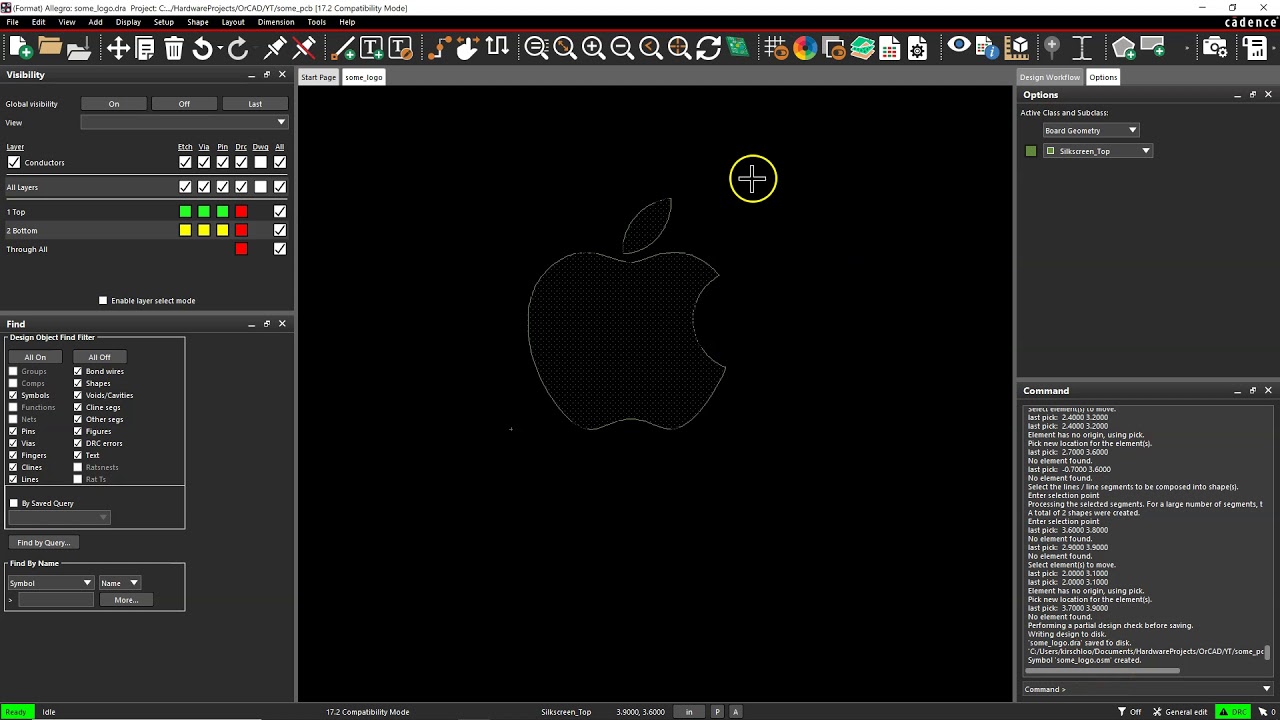The width and height of the screenshot is (1280, 720).
Task: Toggle the 2 Bottom layer All checkbox
Action: pos(280,231)
